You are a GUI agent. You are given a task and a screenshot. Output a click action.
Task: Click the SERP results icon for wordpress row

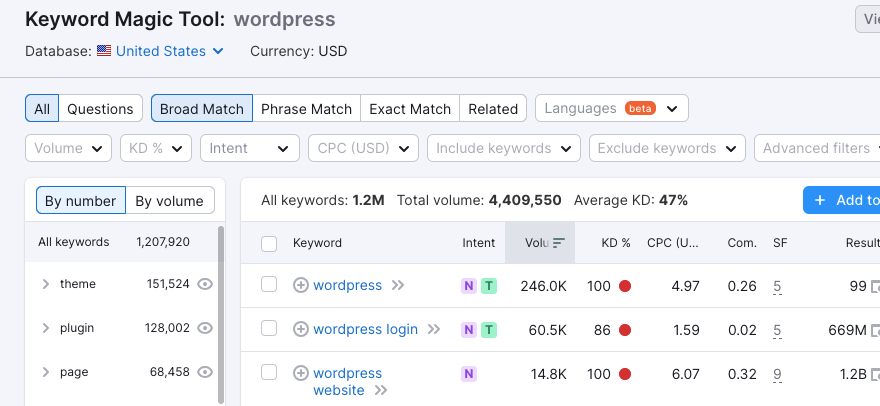[x=876, y=286]
